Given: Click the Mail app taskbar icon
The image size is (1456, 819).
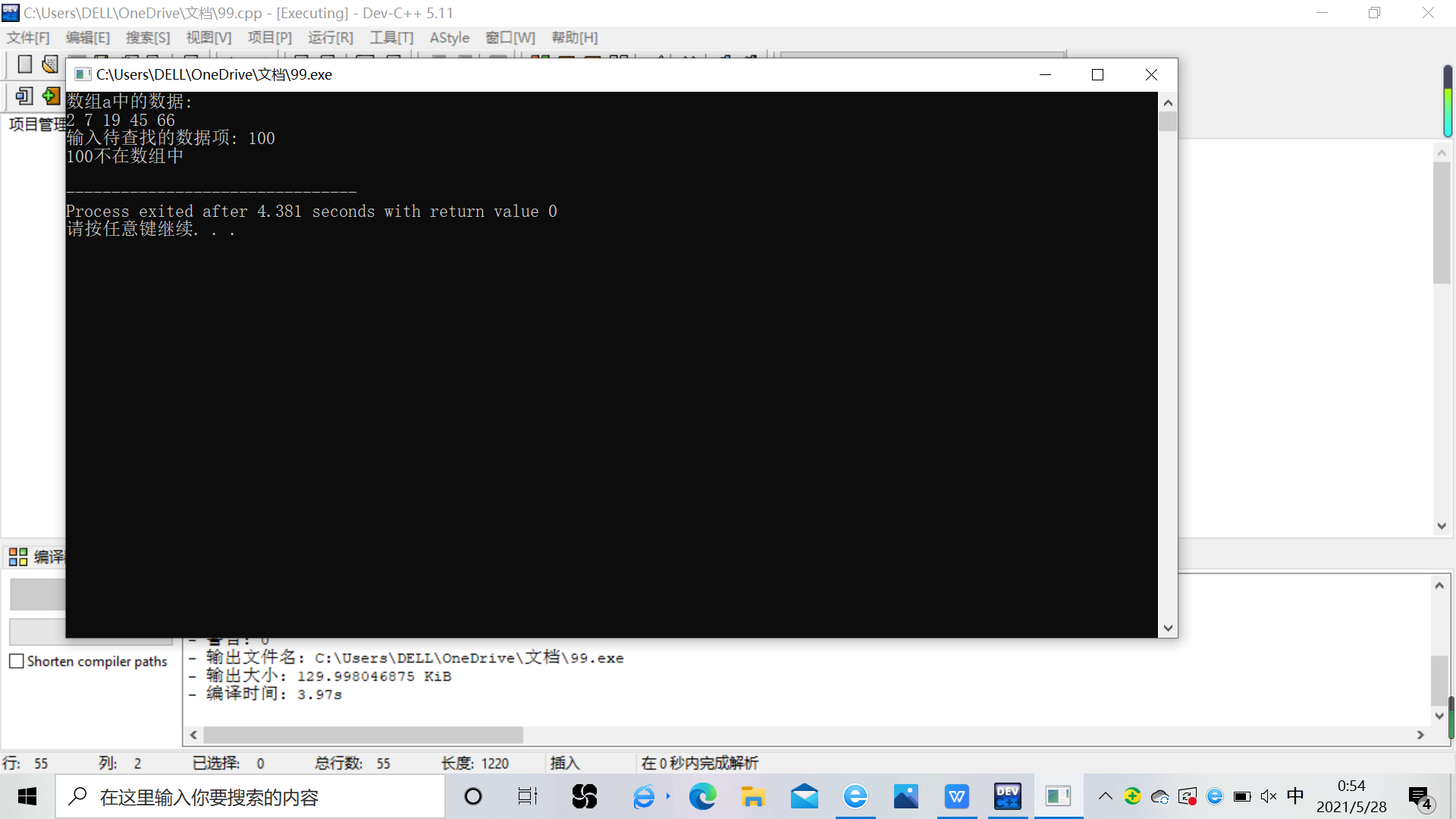Looking at the screenshot, I should click(x=804, y=796).
